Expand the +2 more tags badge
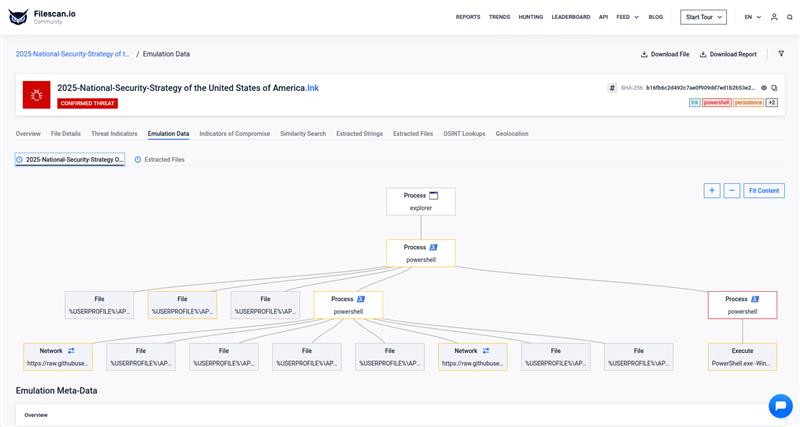Screen dimensions: 800x427 (772, 103)
